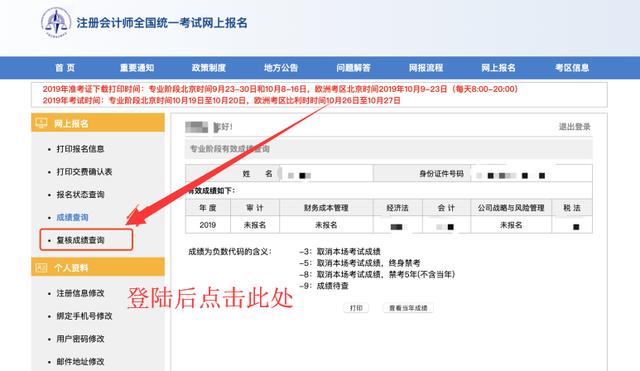The image size is (640, 371).
Task: Open the 网上报名 nav item in blue bar
Action: pyautogui.click(x=498, y=68)
